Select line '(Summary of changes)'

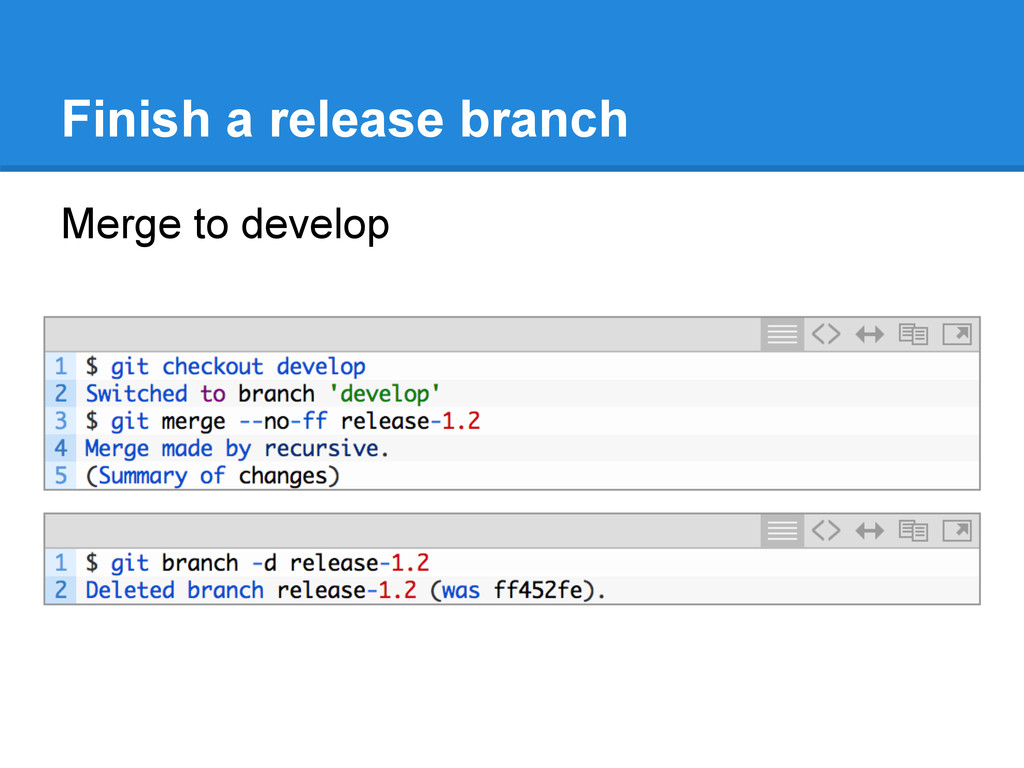[x=213, y=476]
